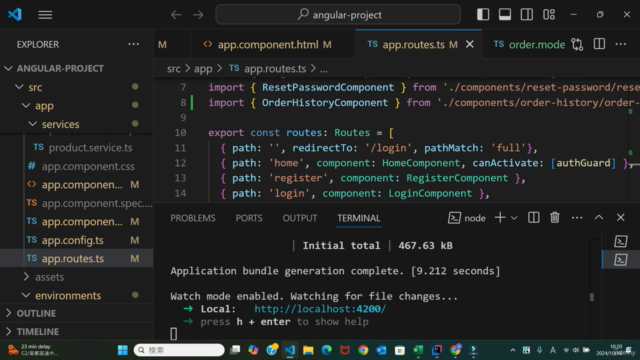Maximize the panel with the chevron-up icon
The width and height of the screenshot is (640, 360).
[x=599, y=218]
